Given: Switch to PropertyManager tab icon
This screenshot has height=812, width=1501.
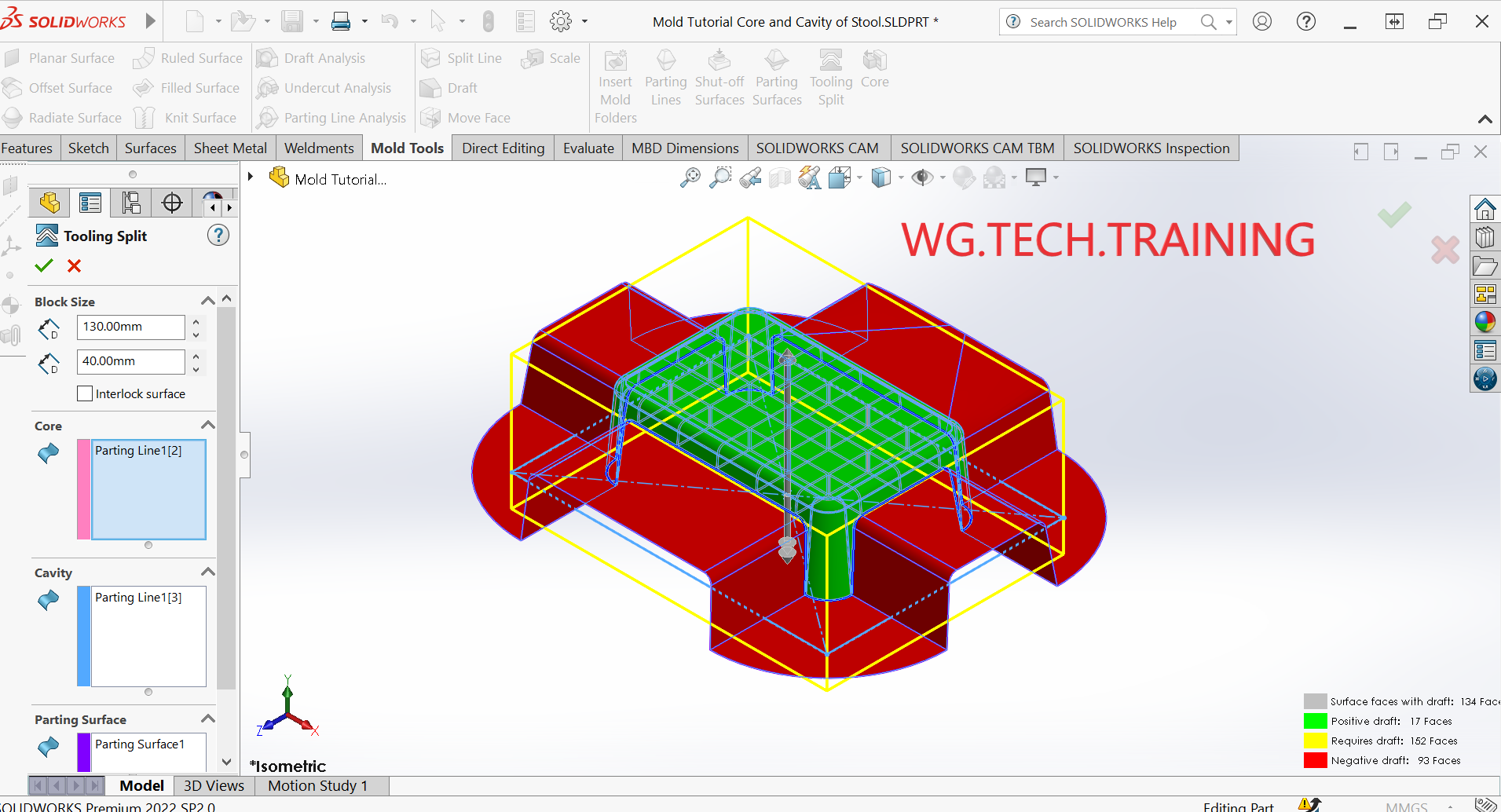Looking at the screenshot, I should click(90, 203).
